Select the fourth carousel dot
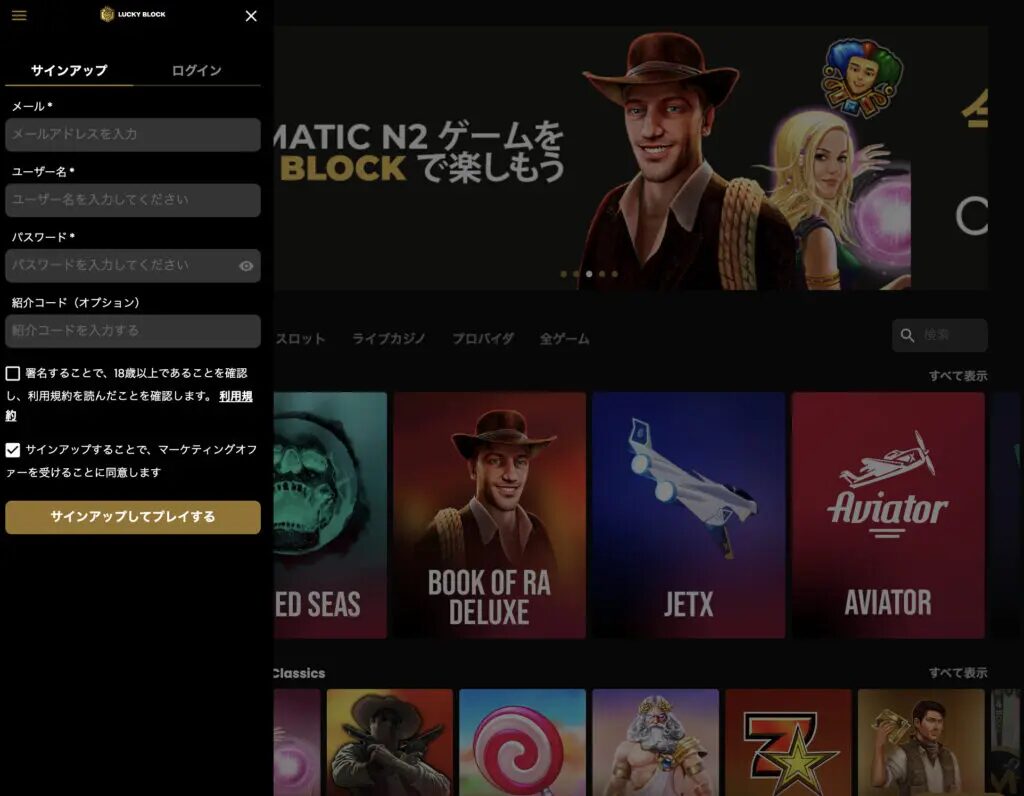 tap(602, 274)
